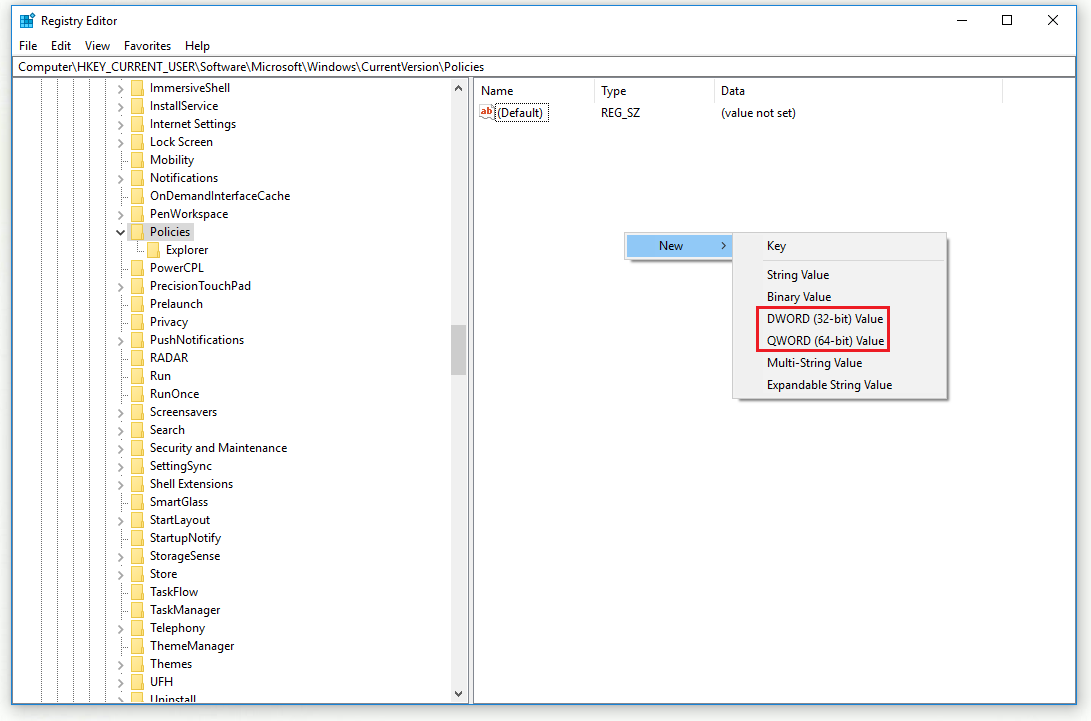The height and width of the screenshot is (721, 1091).
Task: Click the Policies folder icon
Action: [137, 232]
